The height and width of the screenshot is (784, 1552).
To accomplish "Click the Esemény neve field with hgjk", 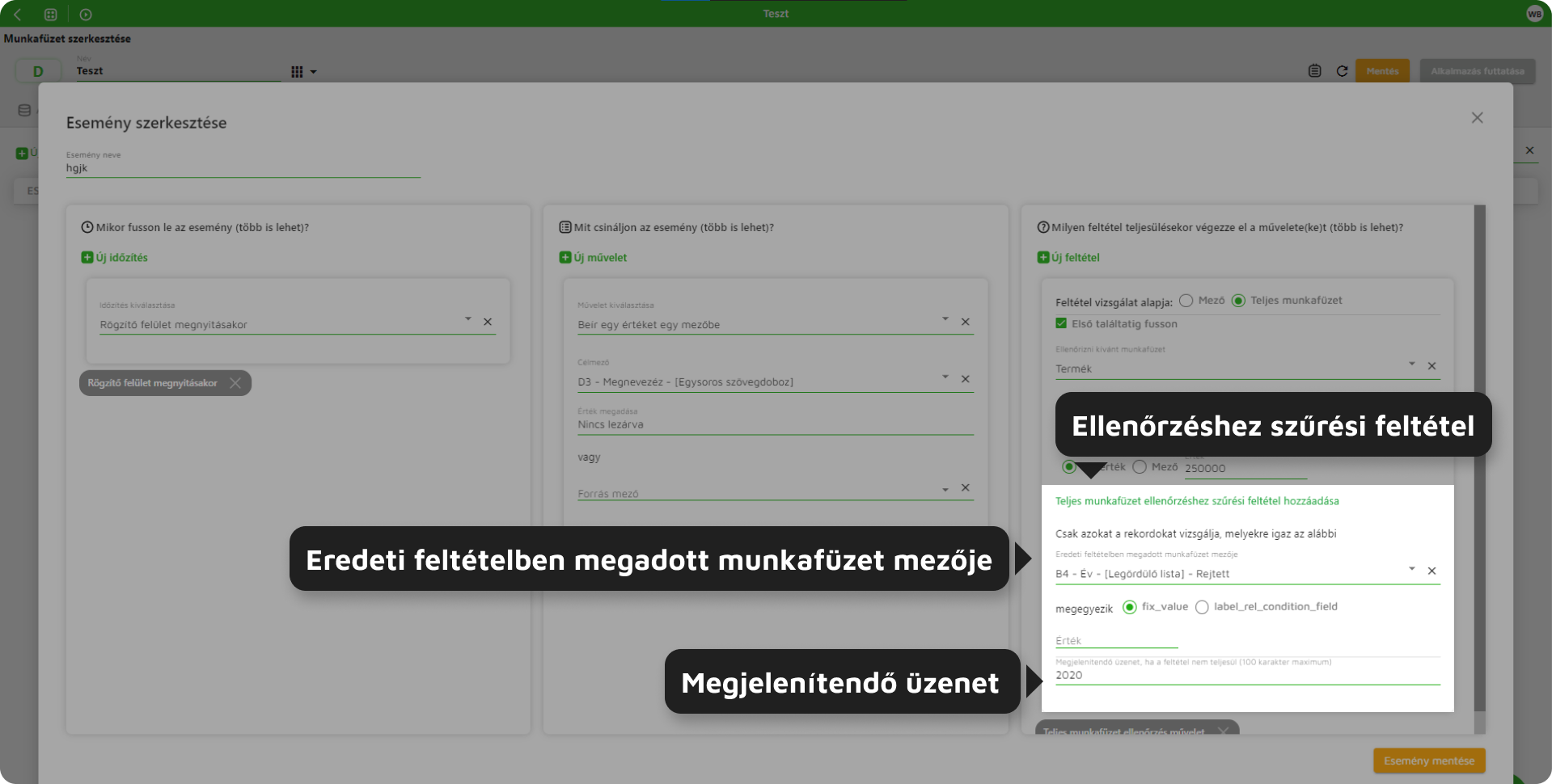I will pyautogui.click(x=243, y=168).
